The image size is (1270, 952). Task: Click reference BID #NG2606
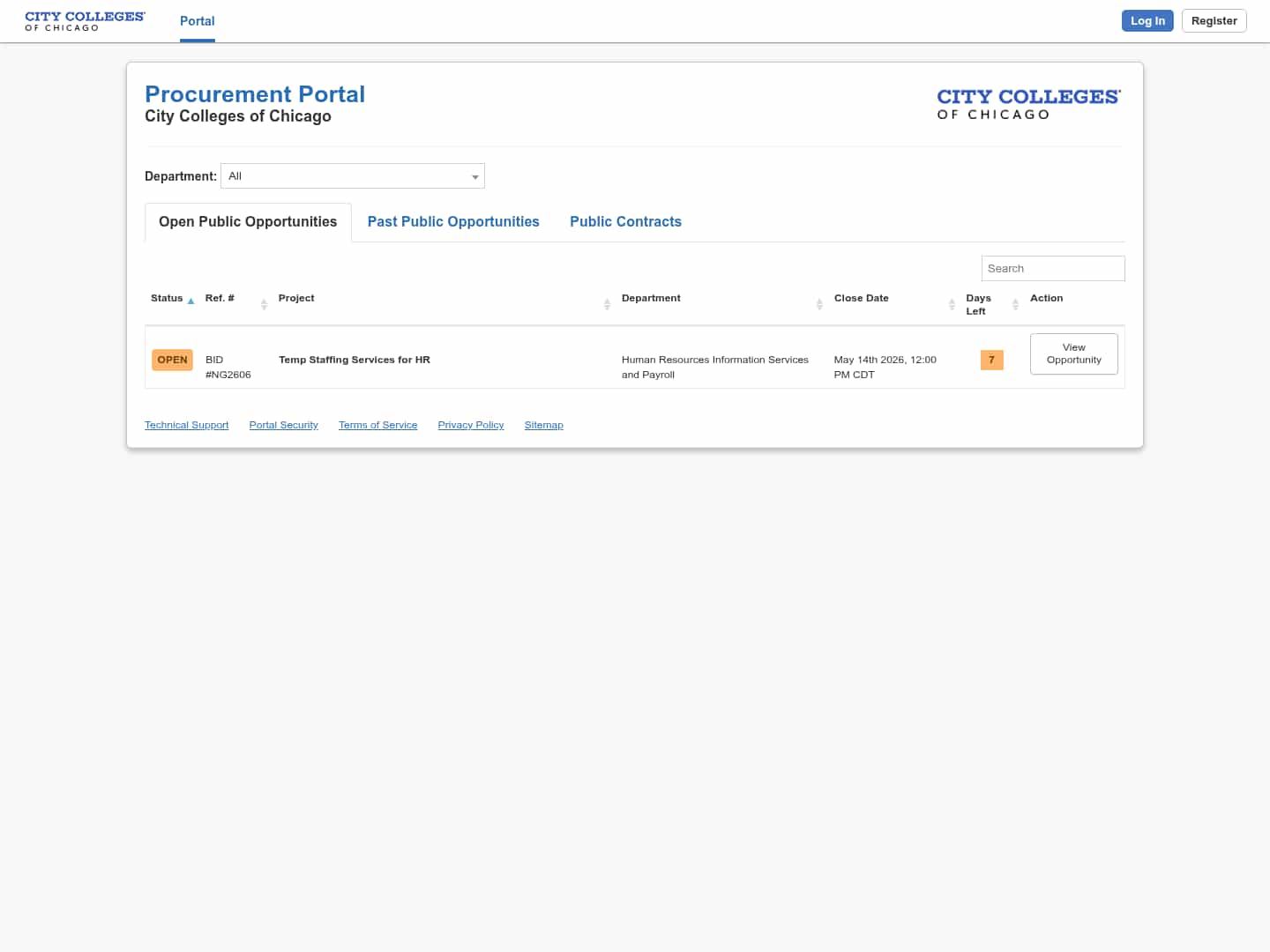coord(228,367)
